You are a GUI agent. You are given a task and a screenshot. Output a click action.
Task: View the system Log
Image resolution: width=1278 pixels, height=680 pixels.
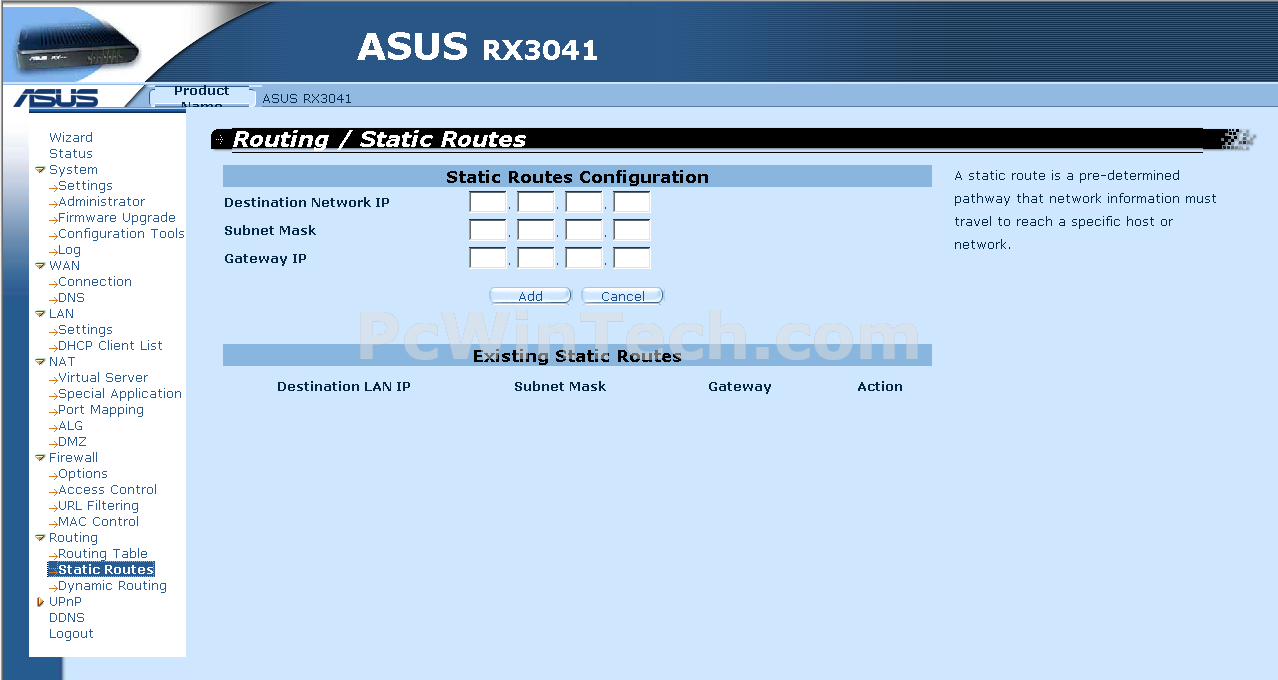click(69, 250)
